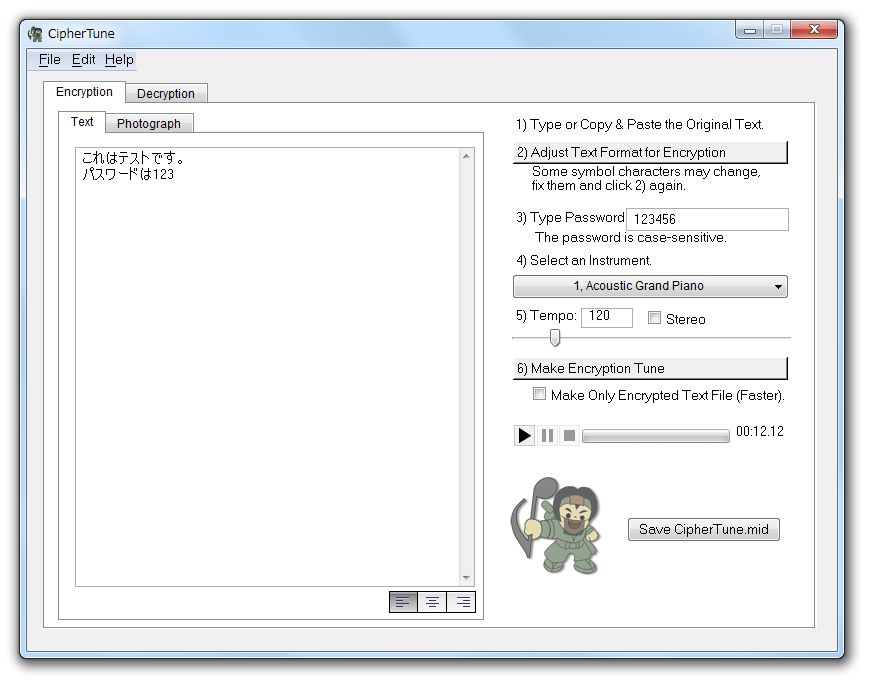Click Save CipherTune.mid button

coord(704,529)
